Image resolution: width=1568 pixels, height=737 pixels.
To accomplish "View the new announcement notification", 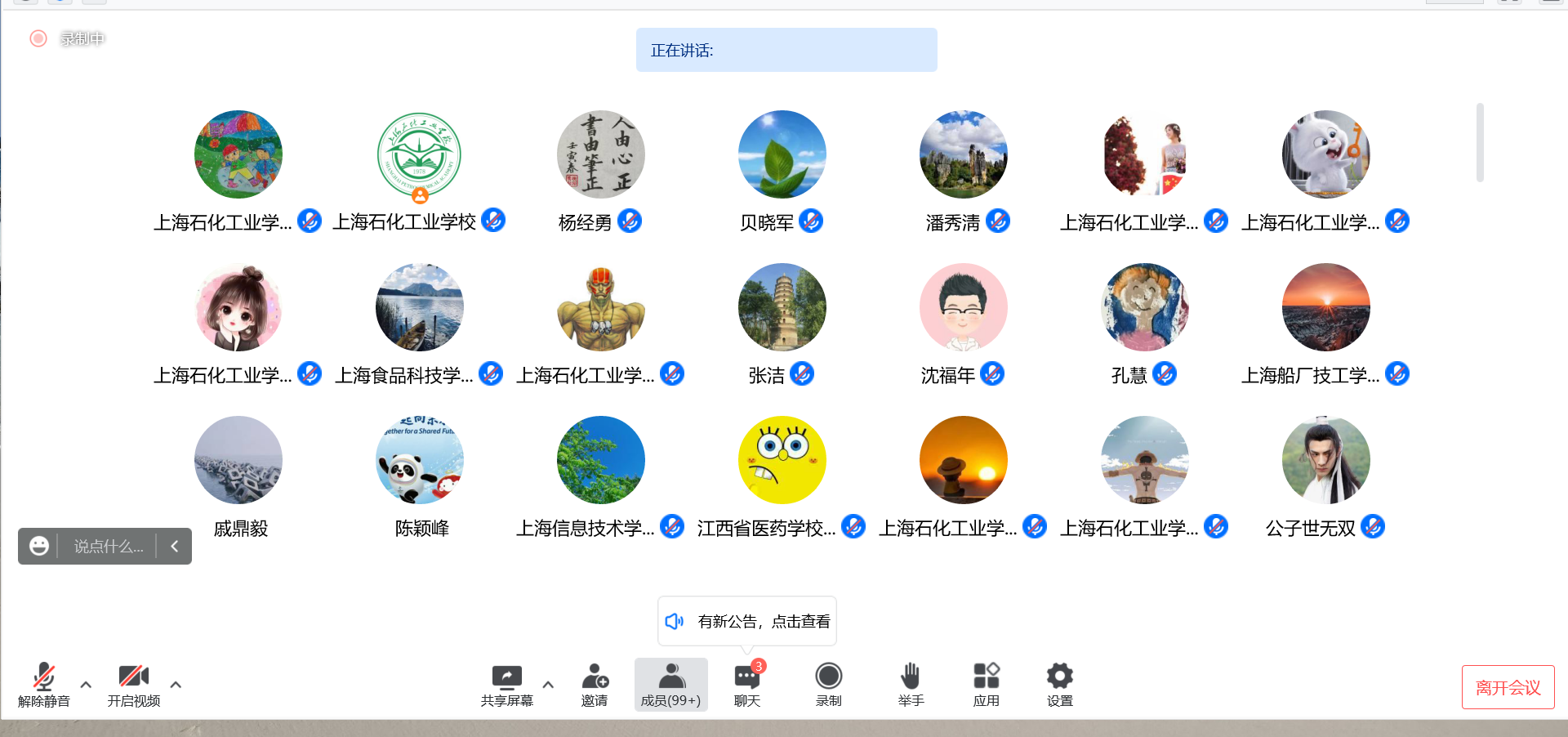I will pos(747,622).
